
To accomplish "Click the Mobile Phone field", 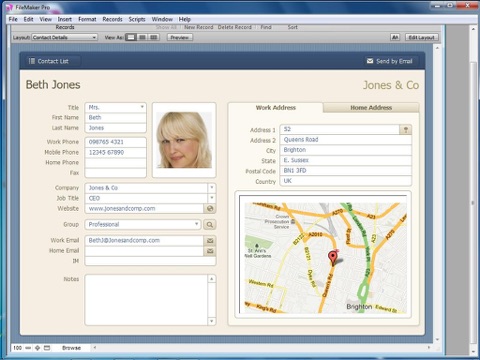I will click(115, 152).
